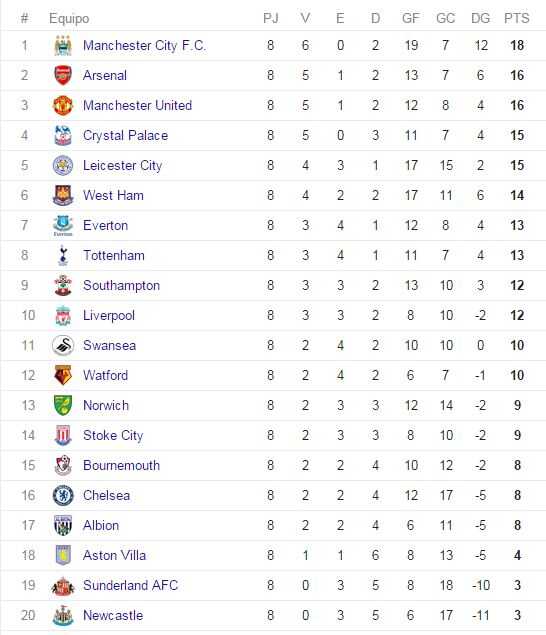546x635 pixels.
Task: Click the Arsenal club crest
Action: click(x=63, y=75)
